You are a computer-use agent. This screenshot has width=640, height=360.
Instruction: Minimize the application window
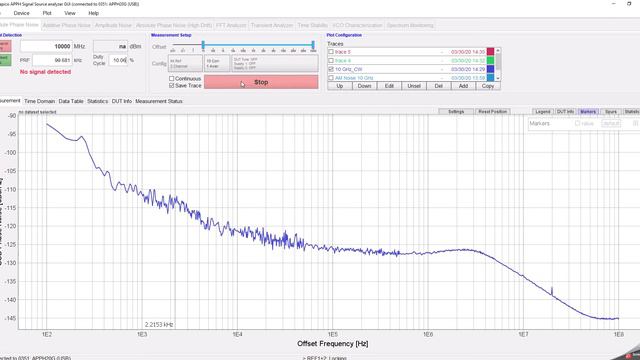click(x=613, y=4)
